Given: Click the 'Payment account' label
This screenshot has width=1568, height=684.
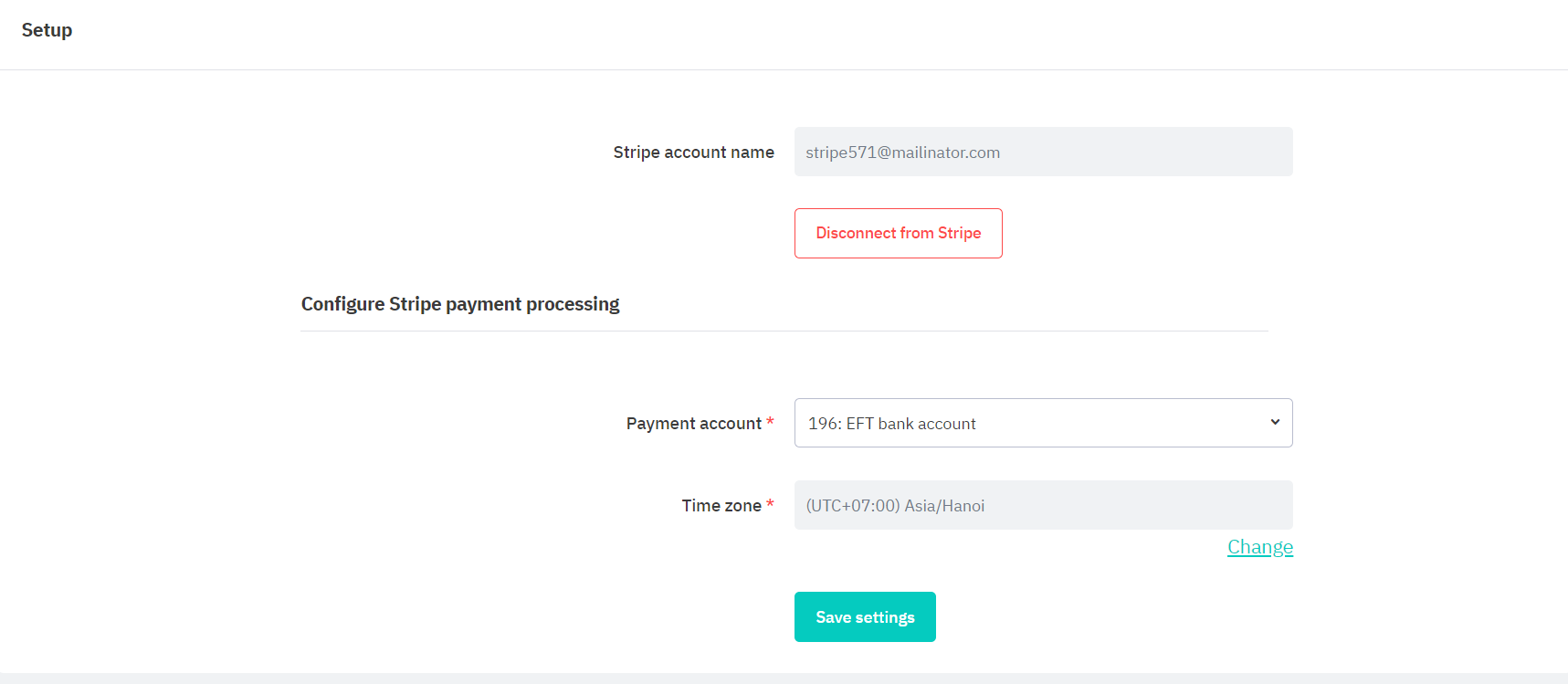Looking at the screenshot, I should pyautogui.click(x=693, y=424).
